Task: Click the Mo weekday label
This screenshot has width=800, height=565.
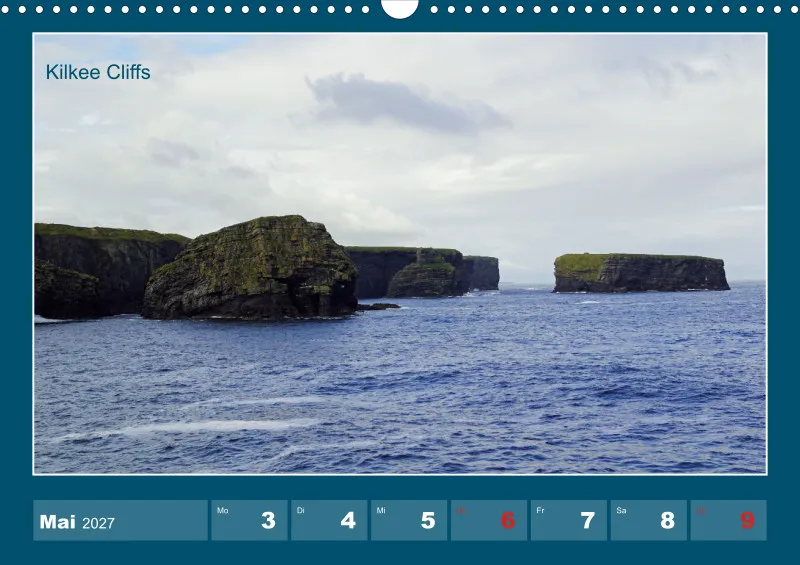Action: click(x=222, y=510)
